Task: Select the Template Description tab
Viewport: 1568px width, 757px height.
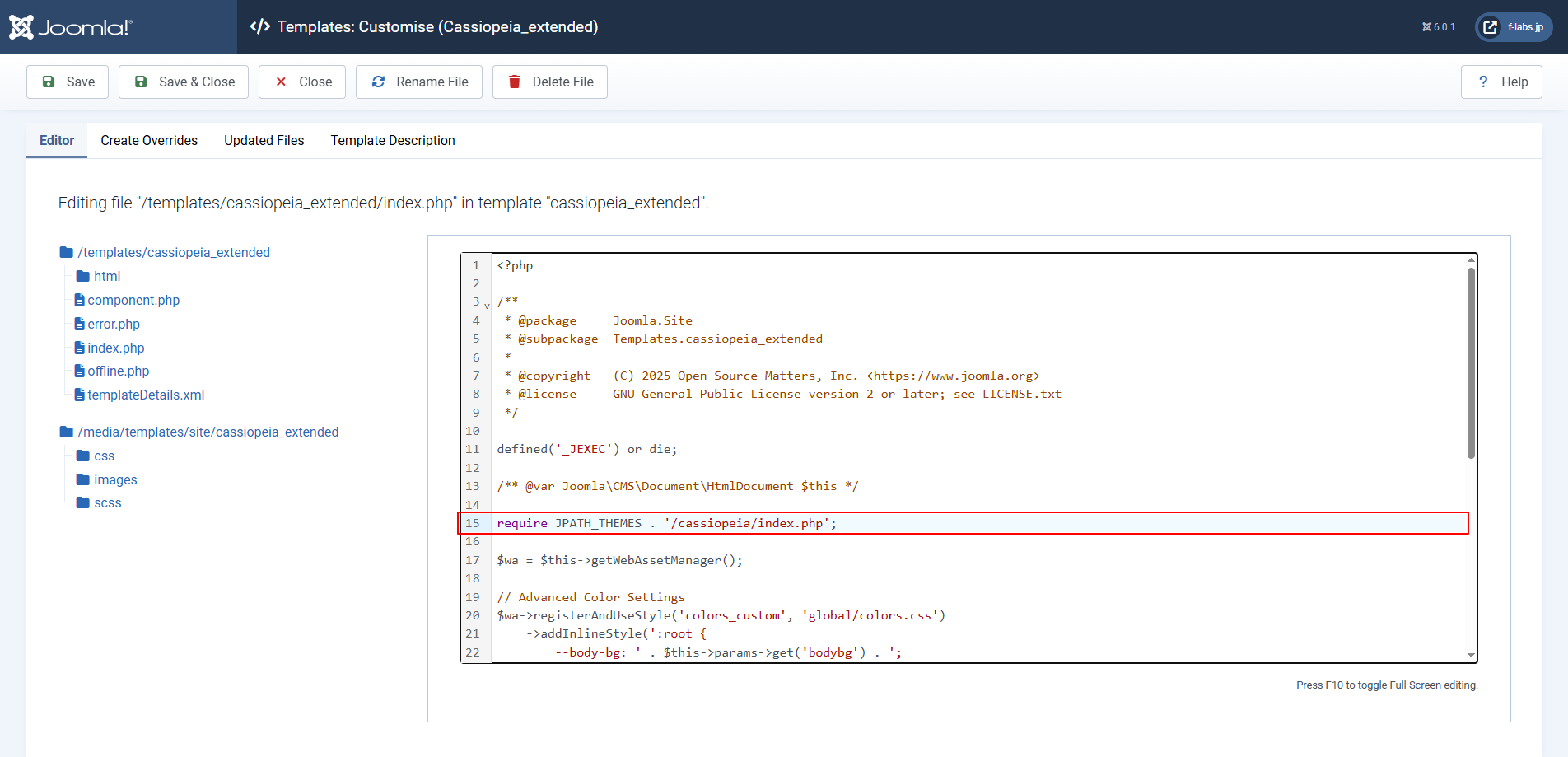Action: point(392,140)
